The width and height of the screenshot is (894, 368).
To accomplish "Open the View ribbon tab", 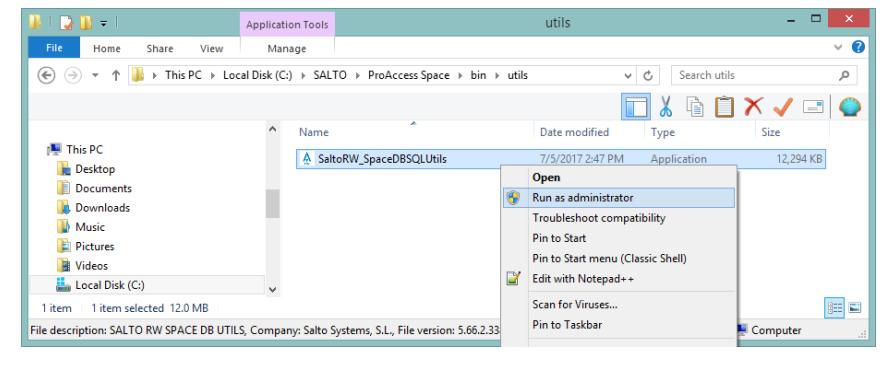I will click(x=212, y=48).
